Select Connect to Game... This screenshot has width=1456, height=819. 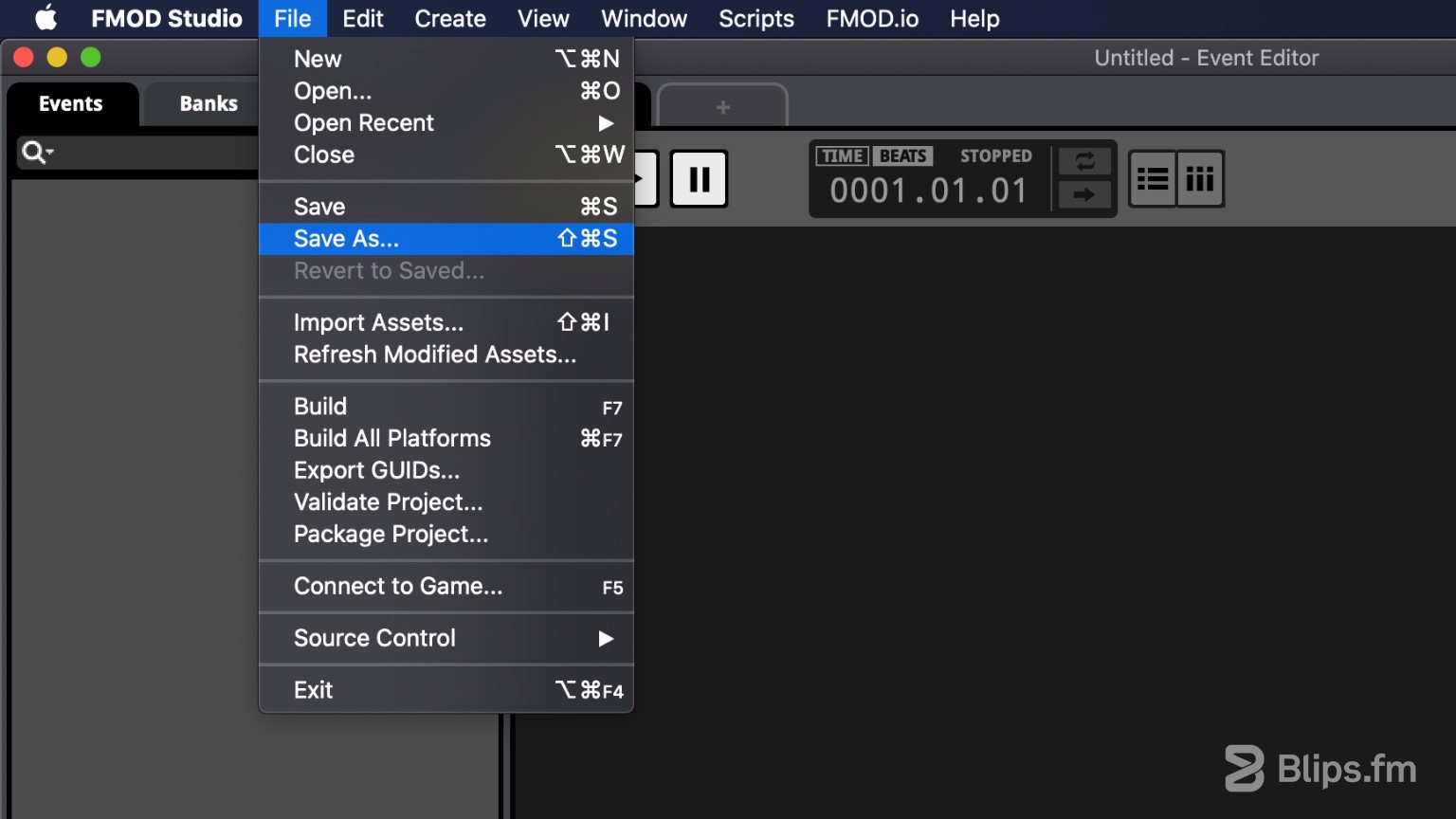pos(446,587)
